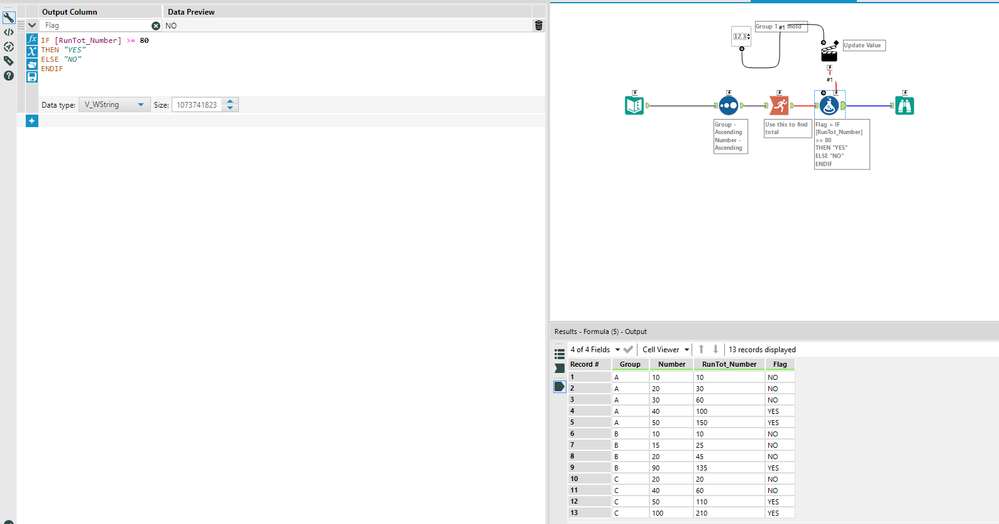Select the Browse binoculars tool
The width and height of the screenshot is (999, 524).
tap(905, 105)
